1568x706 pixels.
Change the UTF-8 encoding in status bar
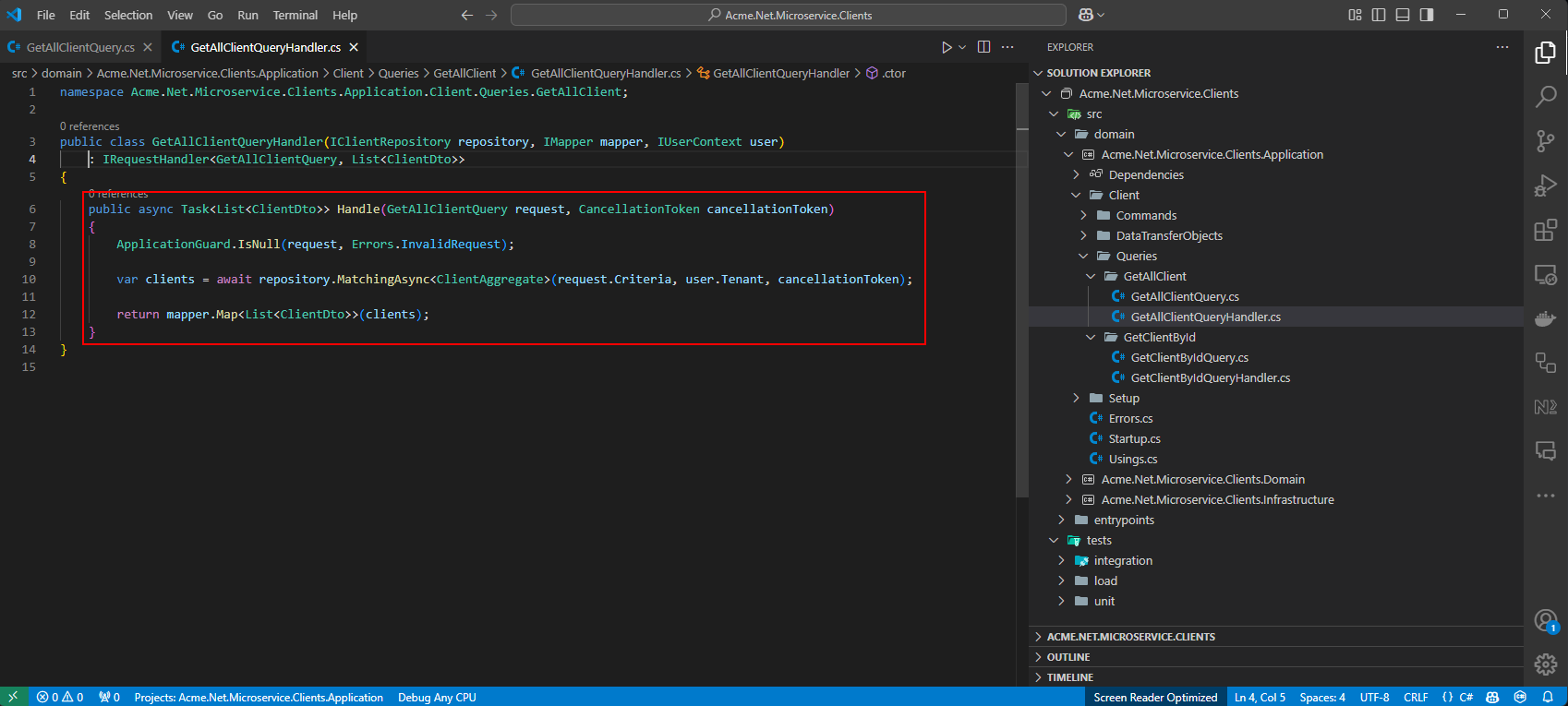[1374, 697]
